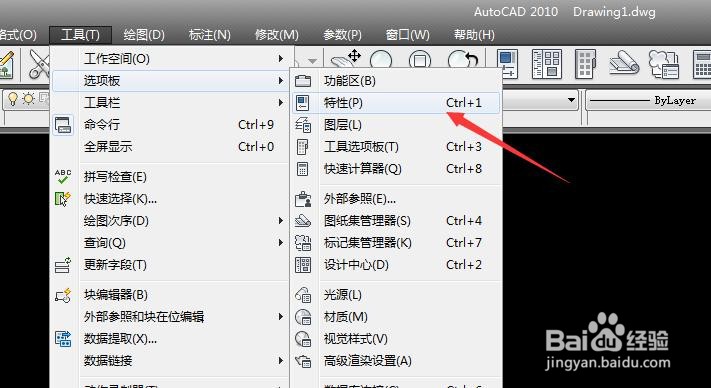Expand the 工具栏 toolbars submenu
This screenshot has height=388, width=711.
(170, 103)
